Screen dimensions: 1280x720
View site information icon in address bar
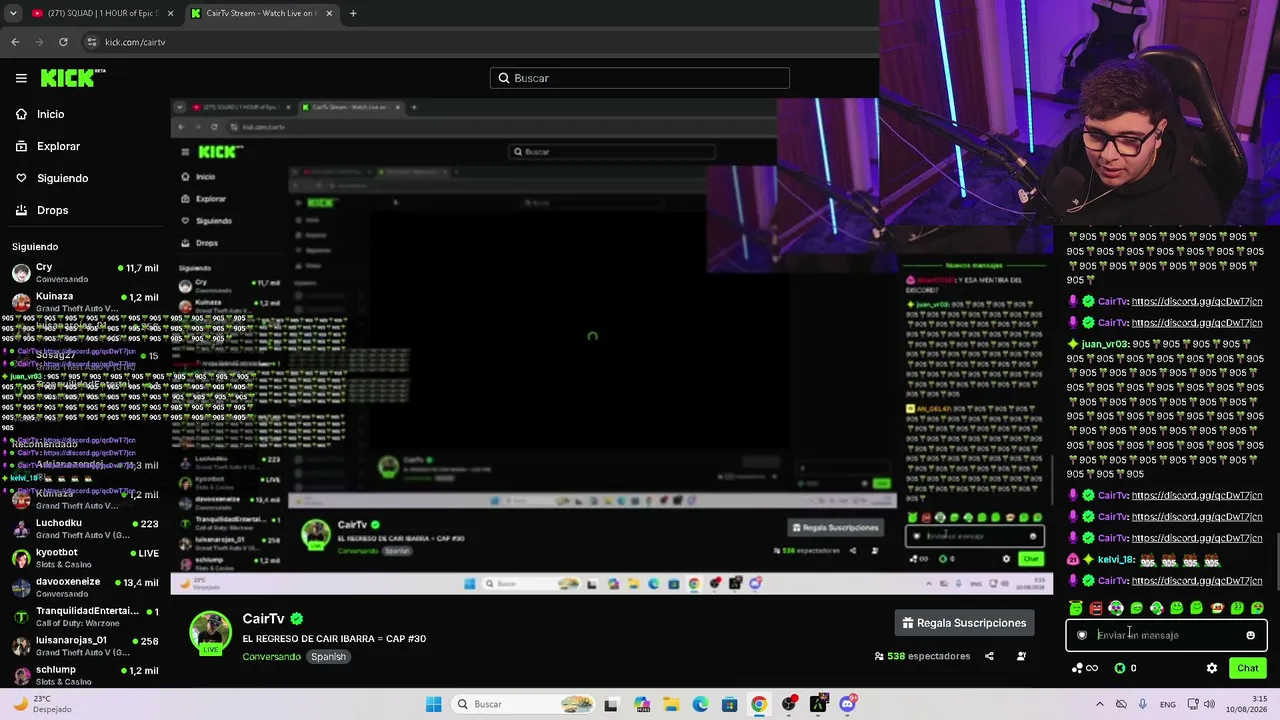[92, 42]
